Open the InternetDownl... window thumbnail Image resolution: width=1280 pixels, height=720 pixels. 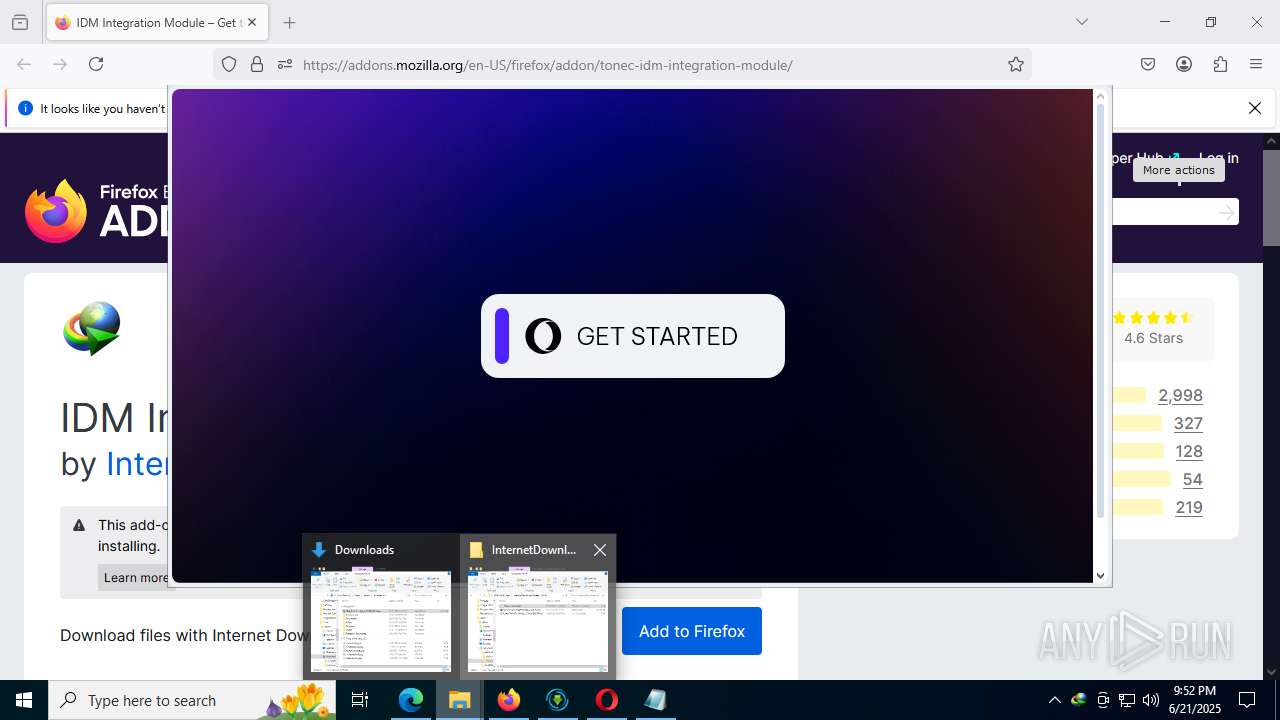(538, 607)
